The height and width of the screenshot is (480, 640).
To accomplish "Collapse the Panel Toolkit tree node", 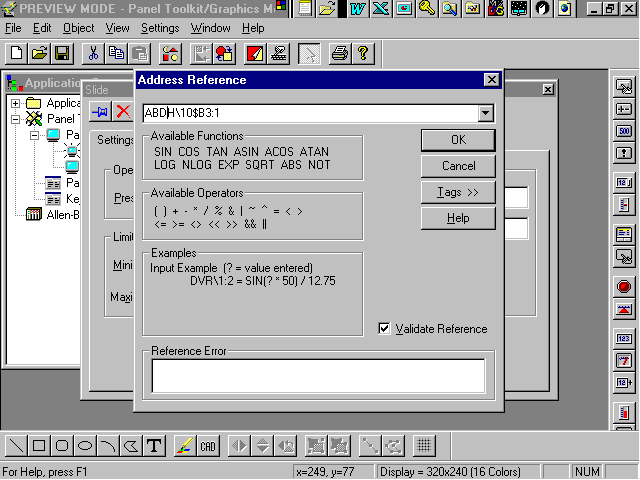I will (16, 119).
